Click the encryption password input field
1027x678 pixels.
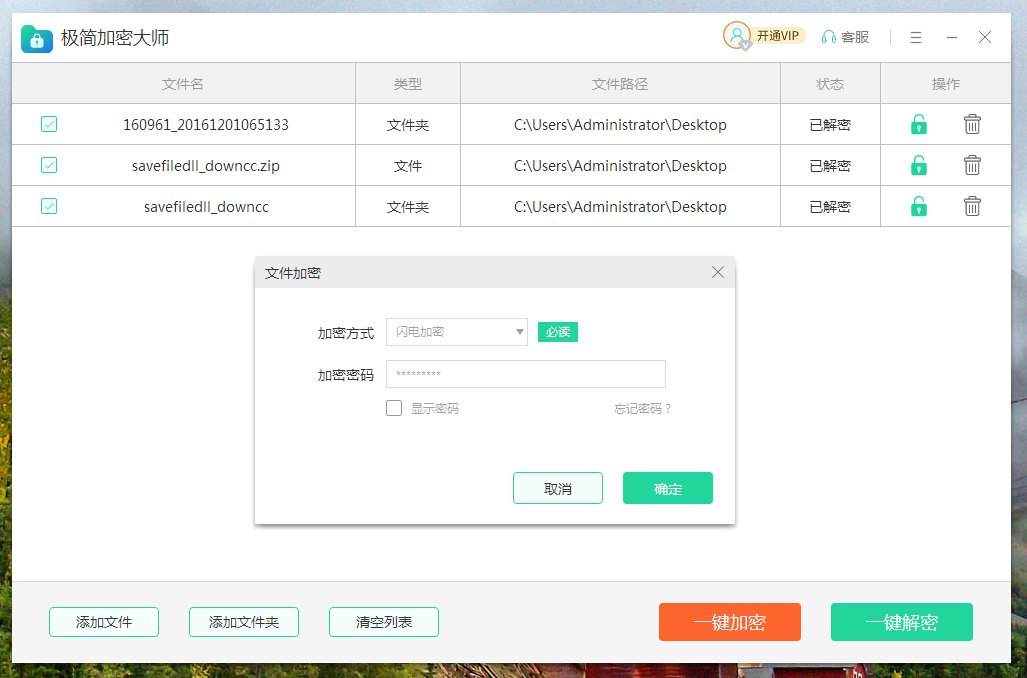[525, 374]
